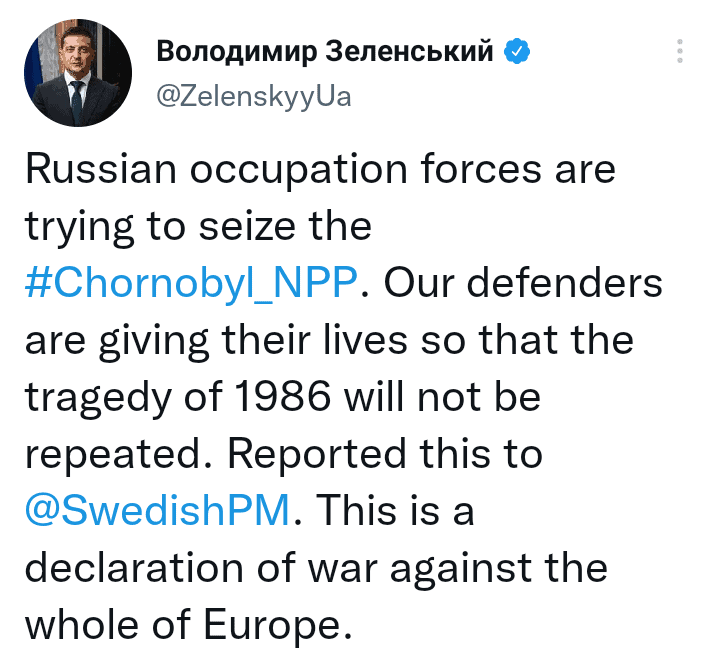720x661 pixels.
Task: Click the line "Russian occupation forces are"
Action: coord(321,169)
